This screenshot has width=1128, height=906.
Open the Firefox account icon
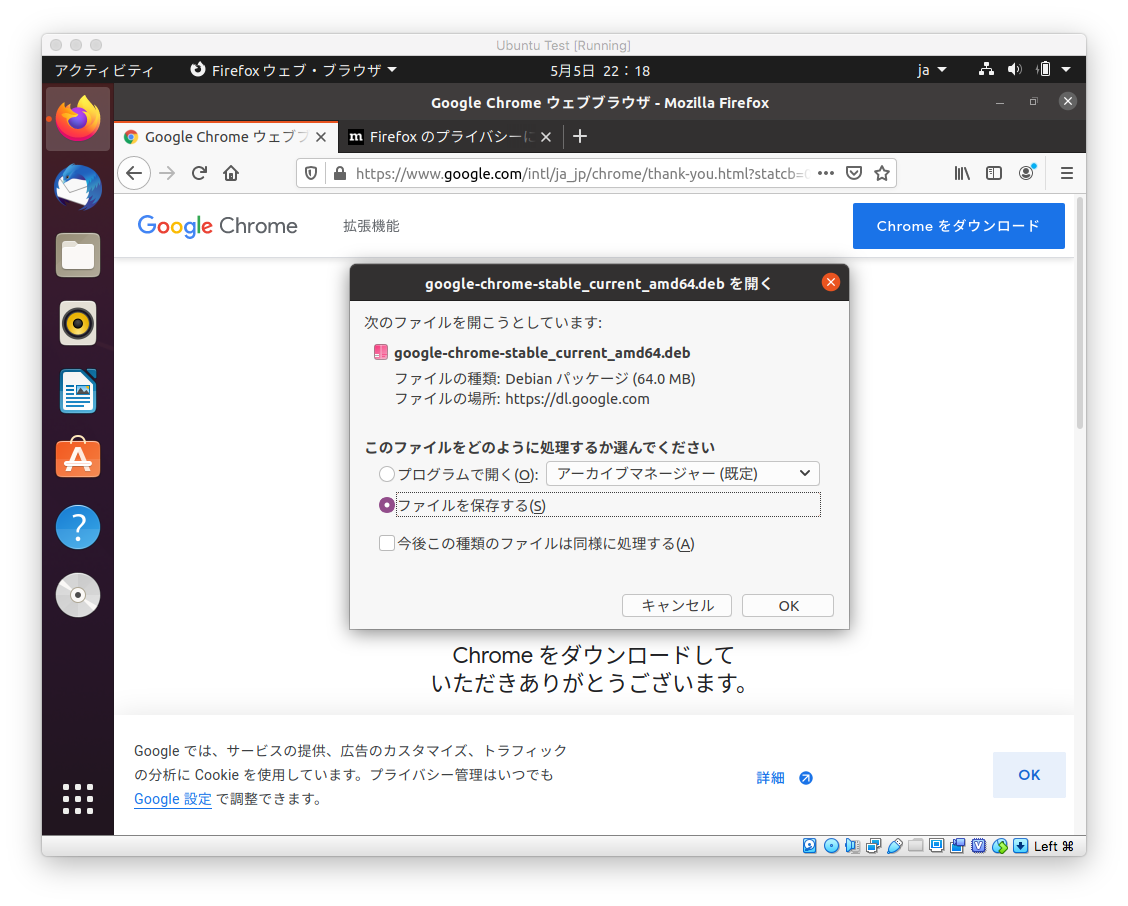[x=1027, y=173]
